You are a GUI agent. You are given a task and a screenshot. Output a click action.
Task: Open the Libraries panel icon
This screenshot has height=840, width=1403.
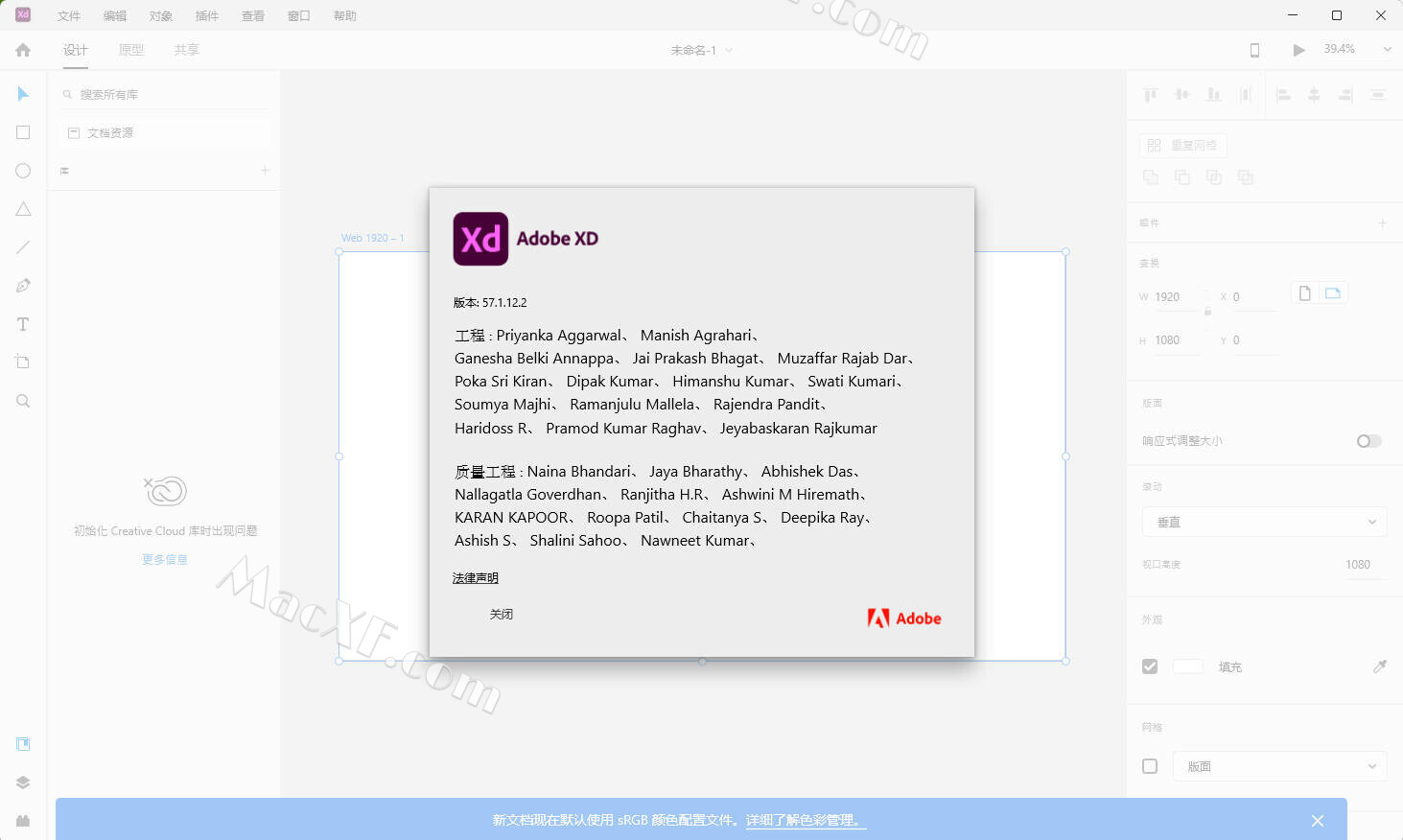coord(23,744)
